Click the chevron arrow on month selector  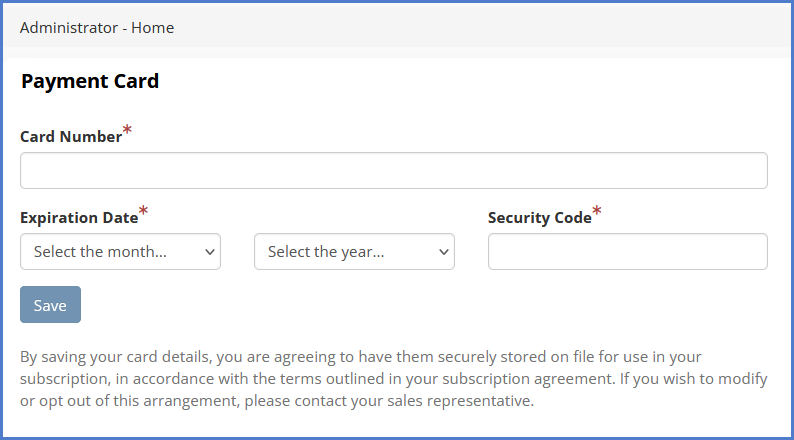[210, 252]
